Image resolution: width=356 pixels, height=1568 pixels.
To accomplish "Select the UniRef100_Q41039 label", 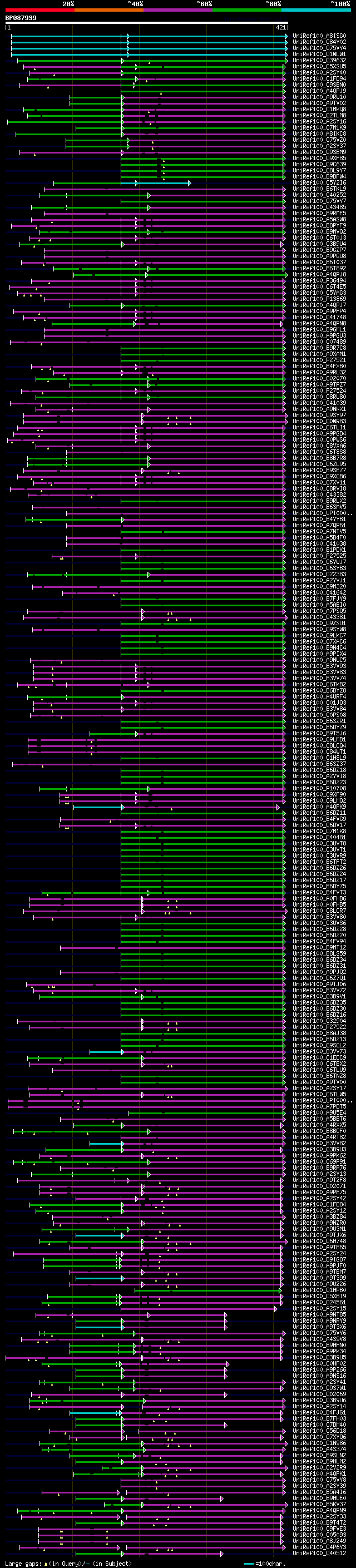I will 319,404.
